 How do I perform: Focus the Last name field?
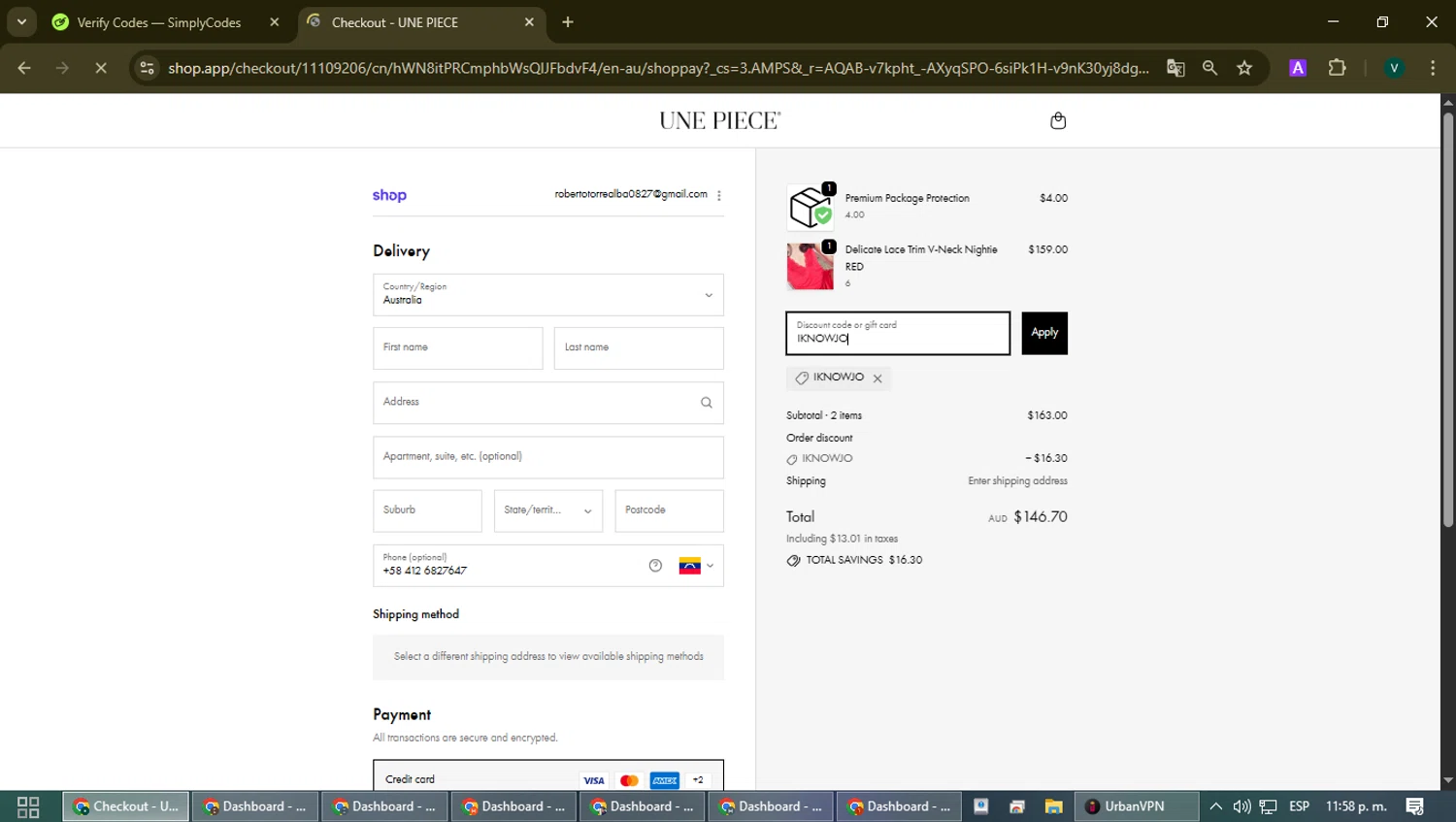[639, 348]
